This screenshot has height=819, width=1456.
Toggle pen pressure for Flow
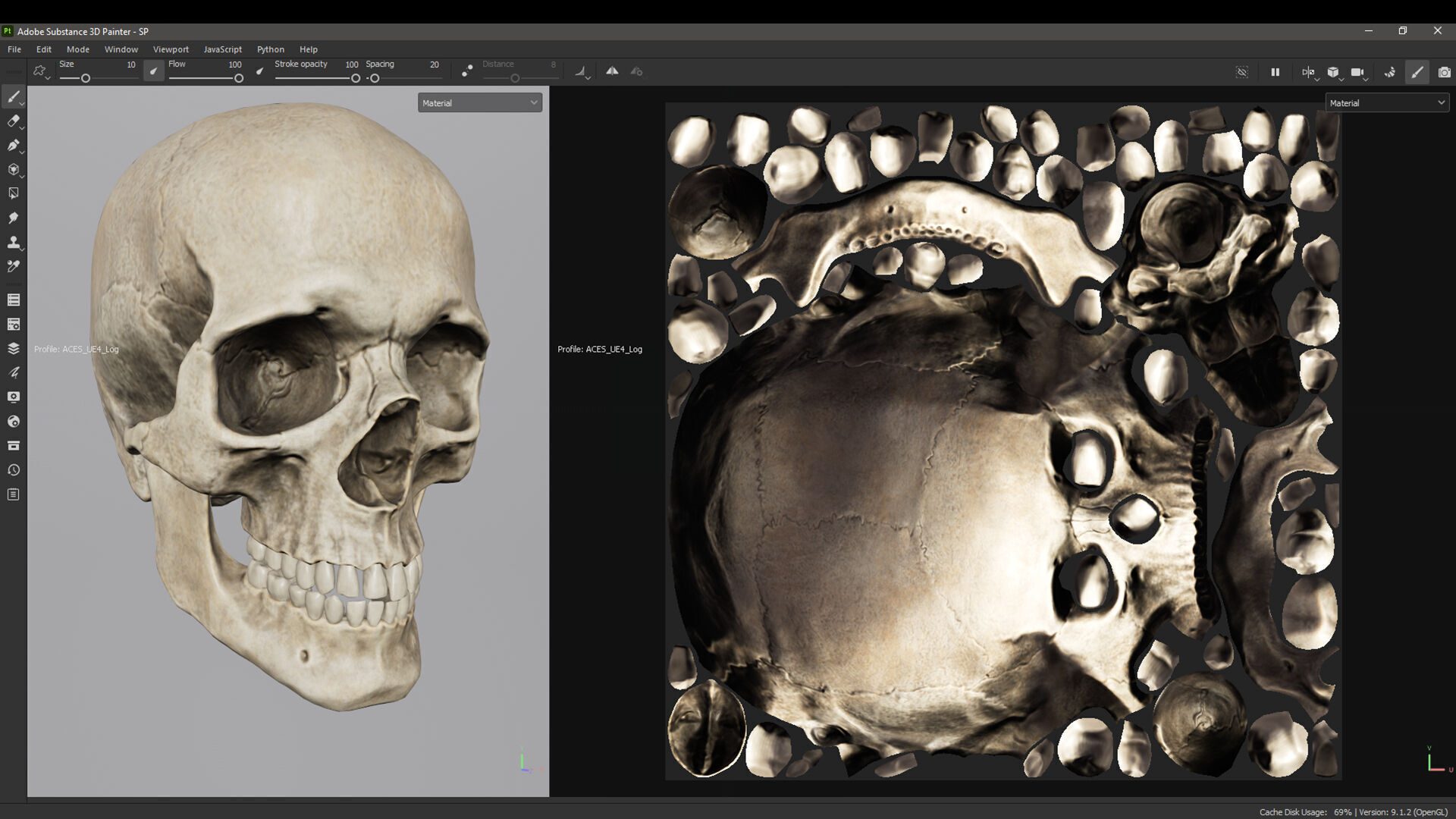pyautogui.click(x=260, y=71)
